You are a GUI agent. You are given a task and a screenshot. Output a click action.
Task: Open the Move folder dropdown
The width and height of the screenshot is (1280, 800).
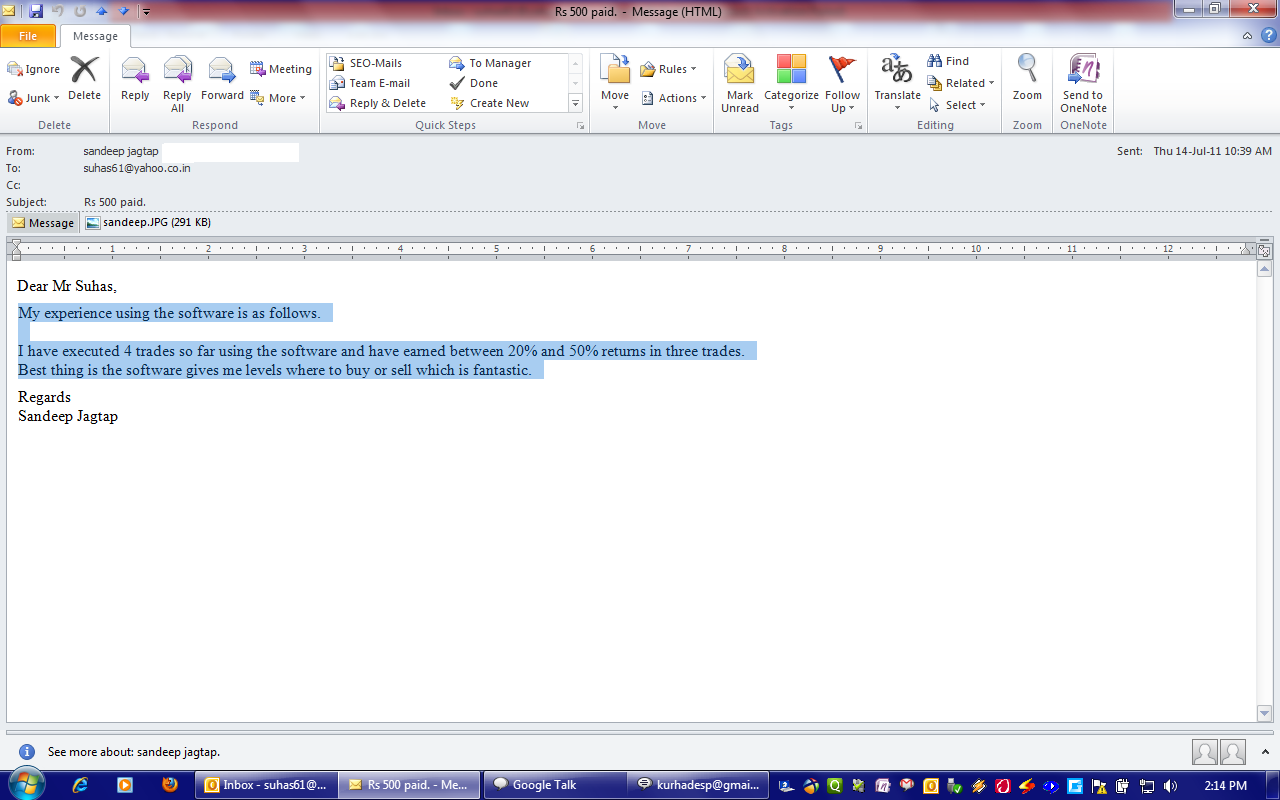point(615,84)
